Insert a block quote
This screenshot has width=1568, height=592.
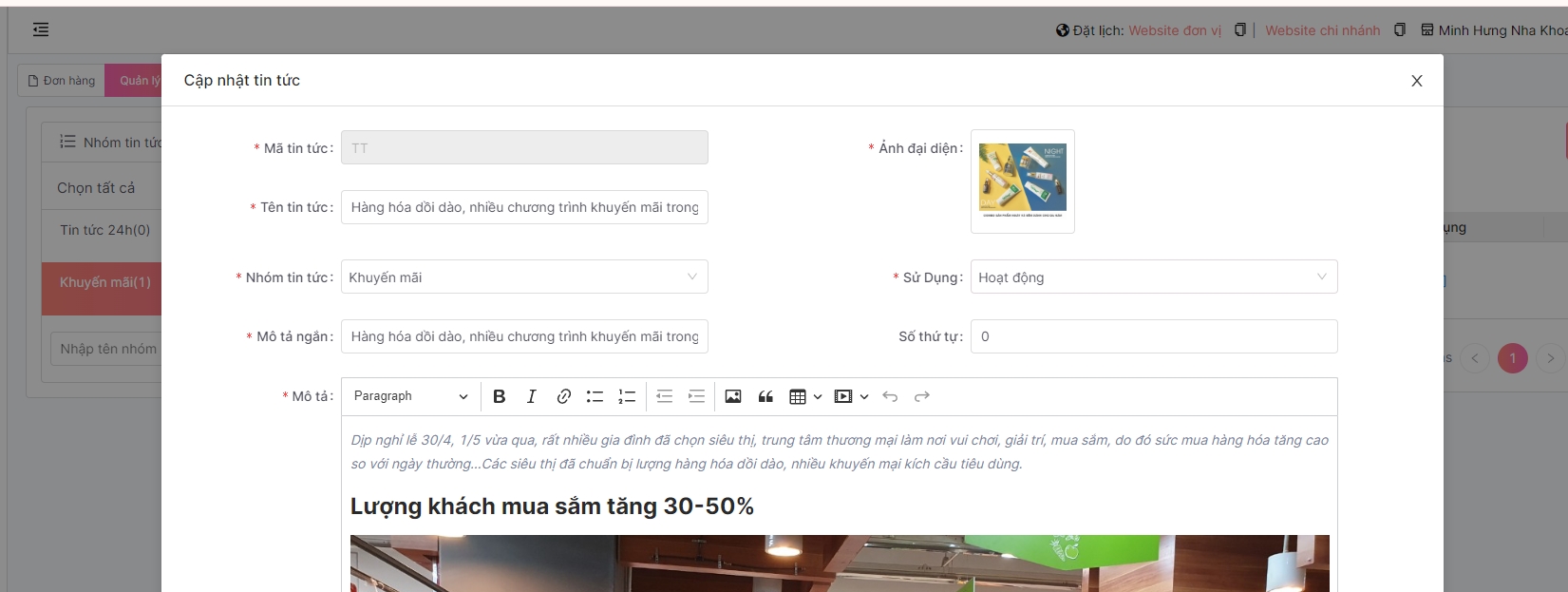[x=765, y=396]
